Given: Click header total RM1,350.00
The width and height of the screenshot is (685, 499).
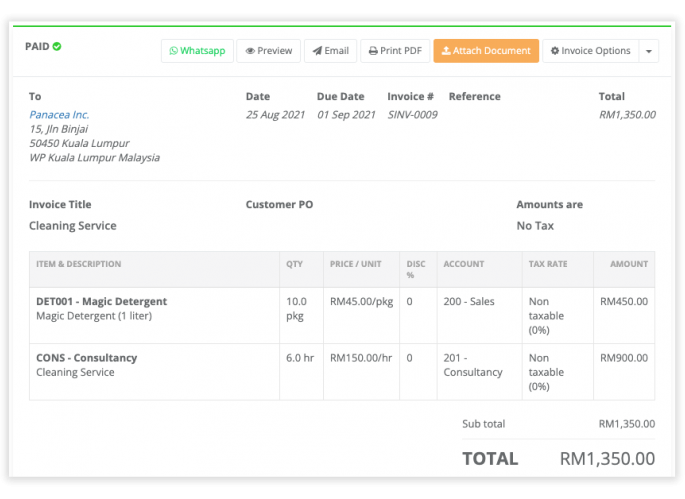Looking at the screenshot, I should coord(627,114).
